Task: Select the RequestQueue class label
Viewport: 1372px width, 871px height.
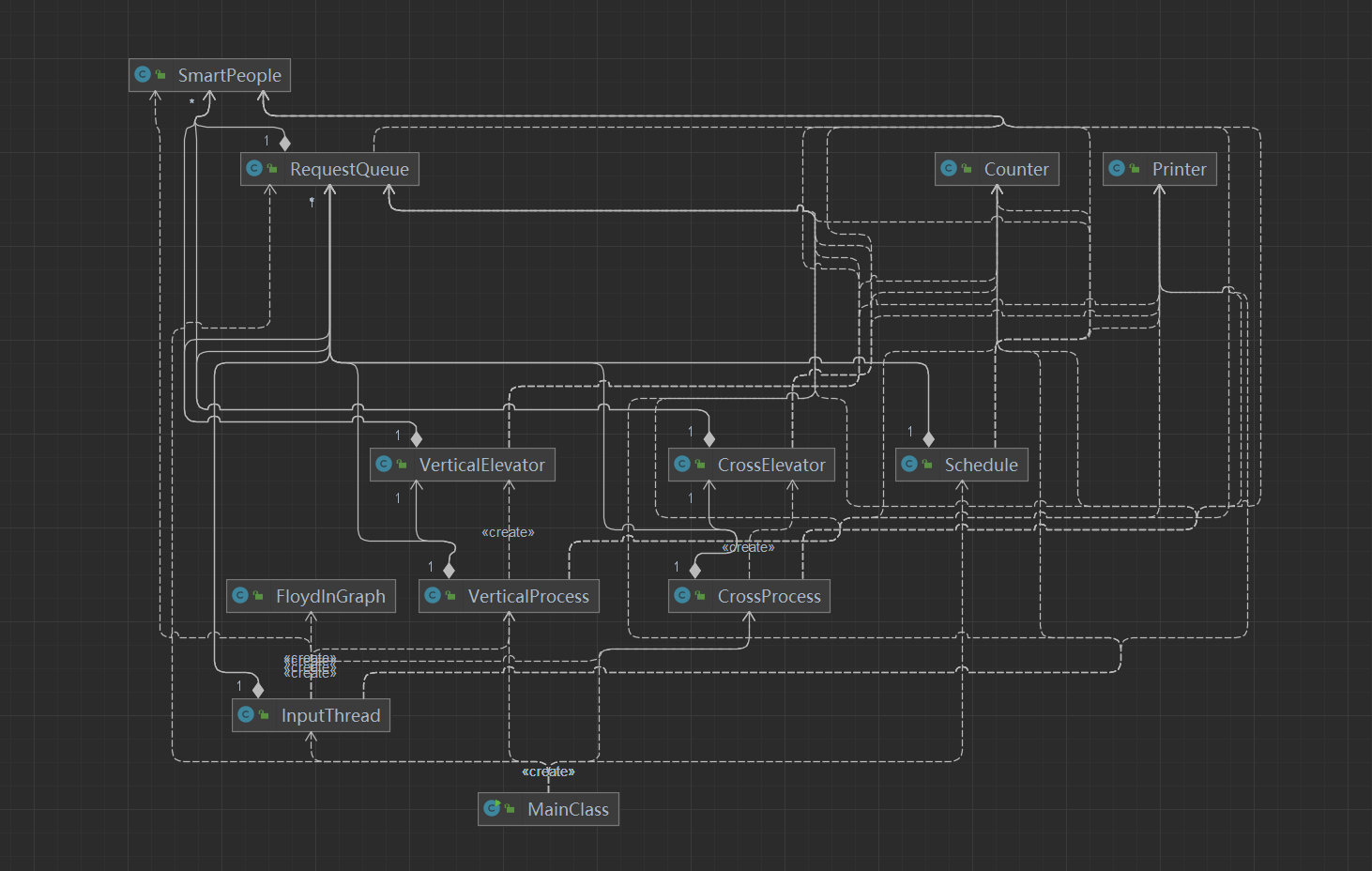Action: pos(349,169)
